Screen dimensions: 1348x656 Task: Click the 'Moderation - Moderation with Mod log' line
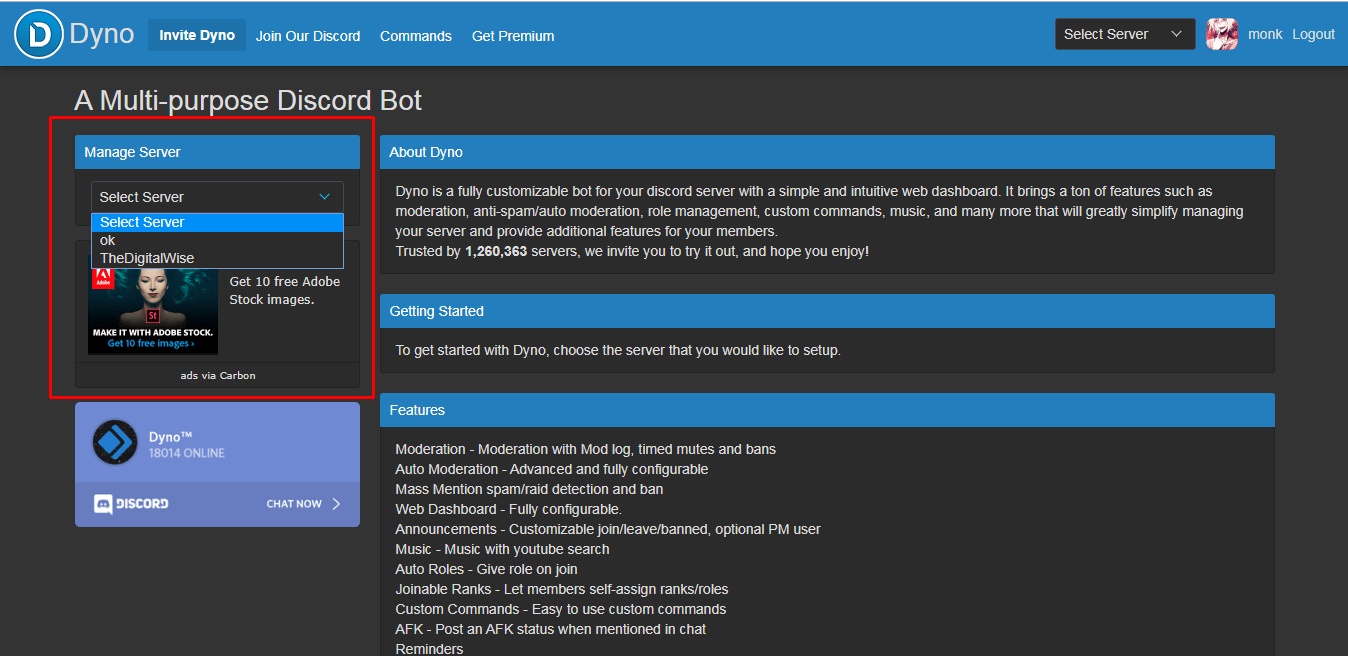click(586, 449)
